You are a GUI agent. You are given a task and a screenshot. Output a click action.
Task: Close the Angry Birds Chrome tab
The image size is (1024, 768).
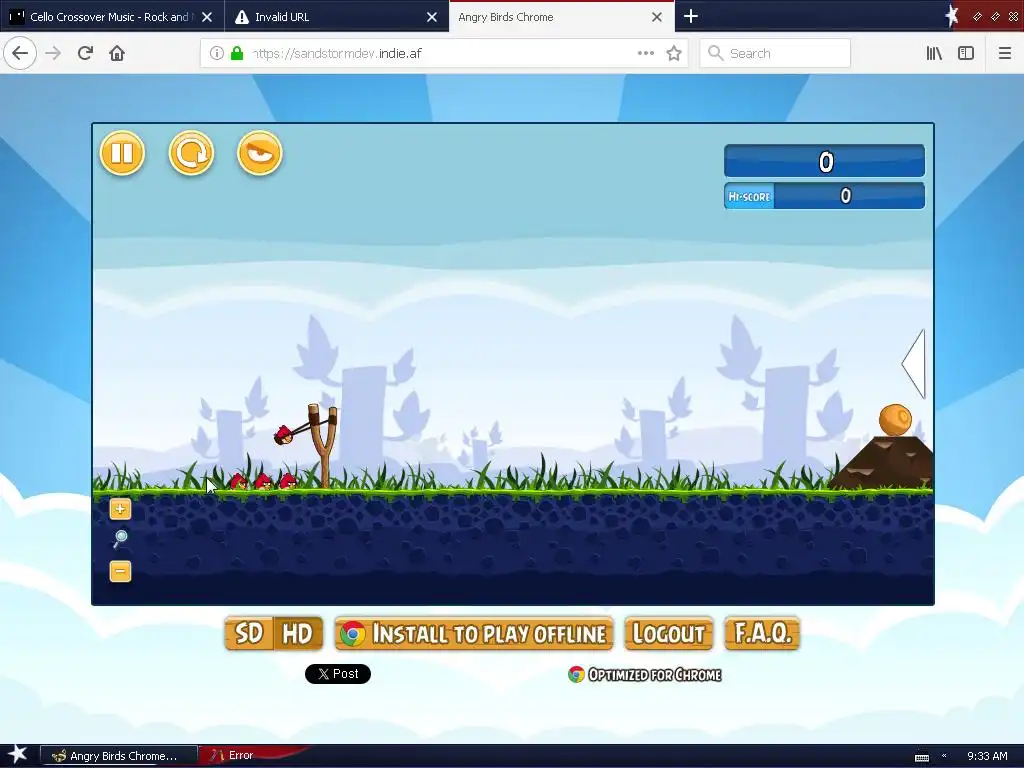657,17
